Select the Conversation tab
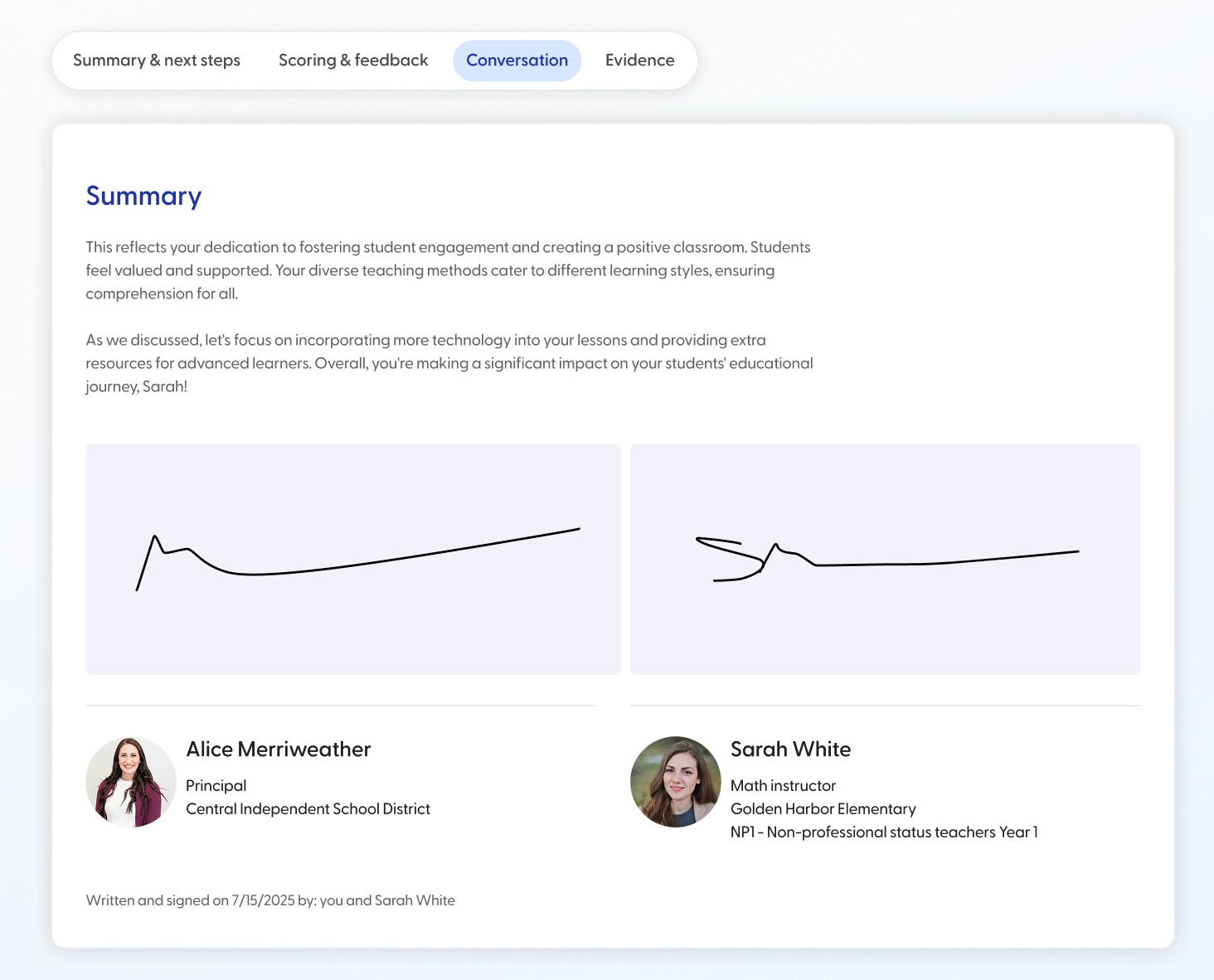 tap(517, 60)
